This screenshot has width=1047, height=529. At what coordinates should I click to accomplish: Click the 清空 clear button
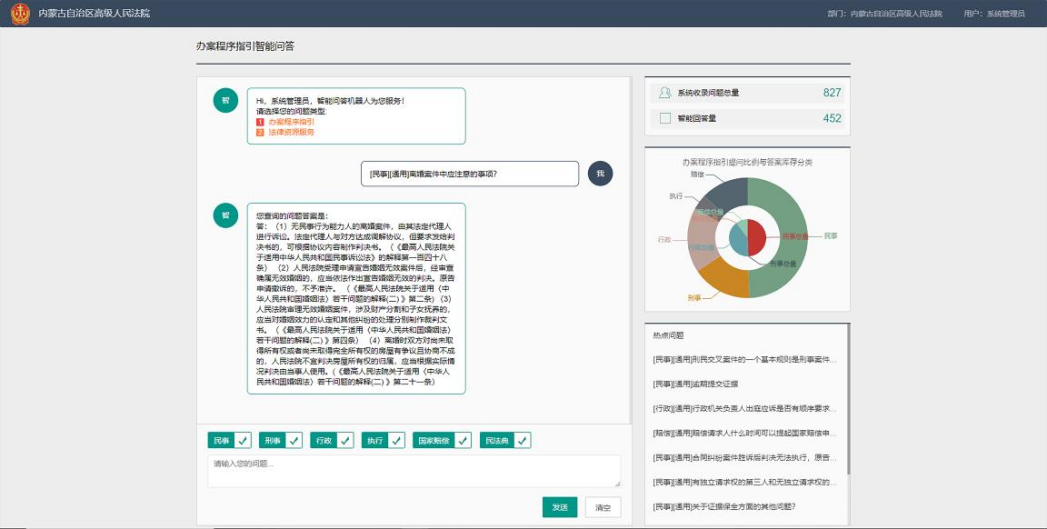click(602, 507)
